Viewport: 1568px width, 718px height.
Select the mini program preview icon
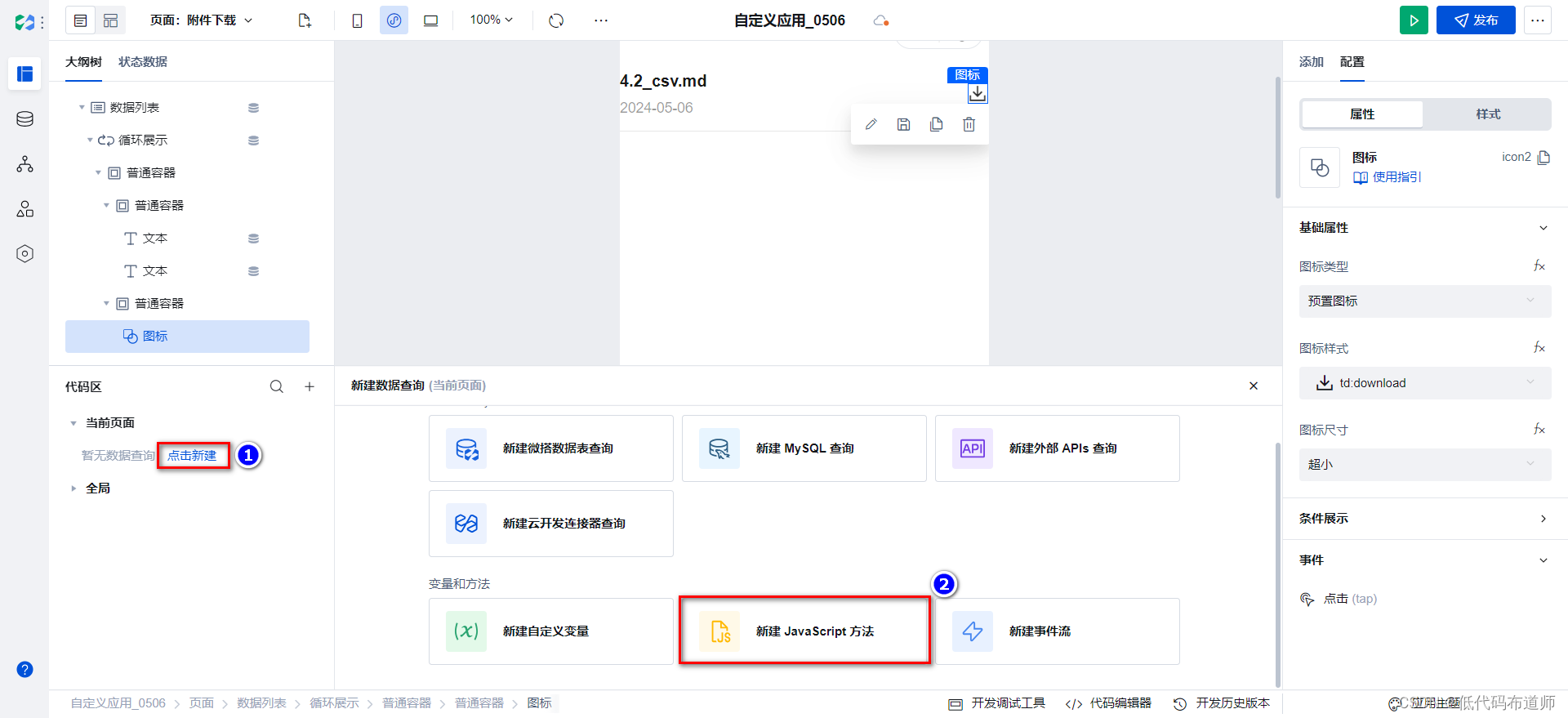pos(394,20)
